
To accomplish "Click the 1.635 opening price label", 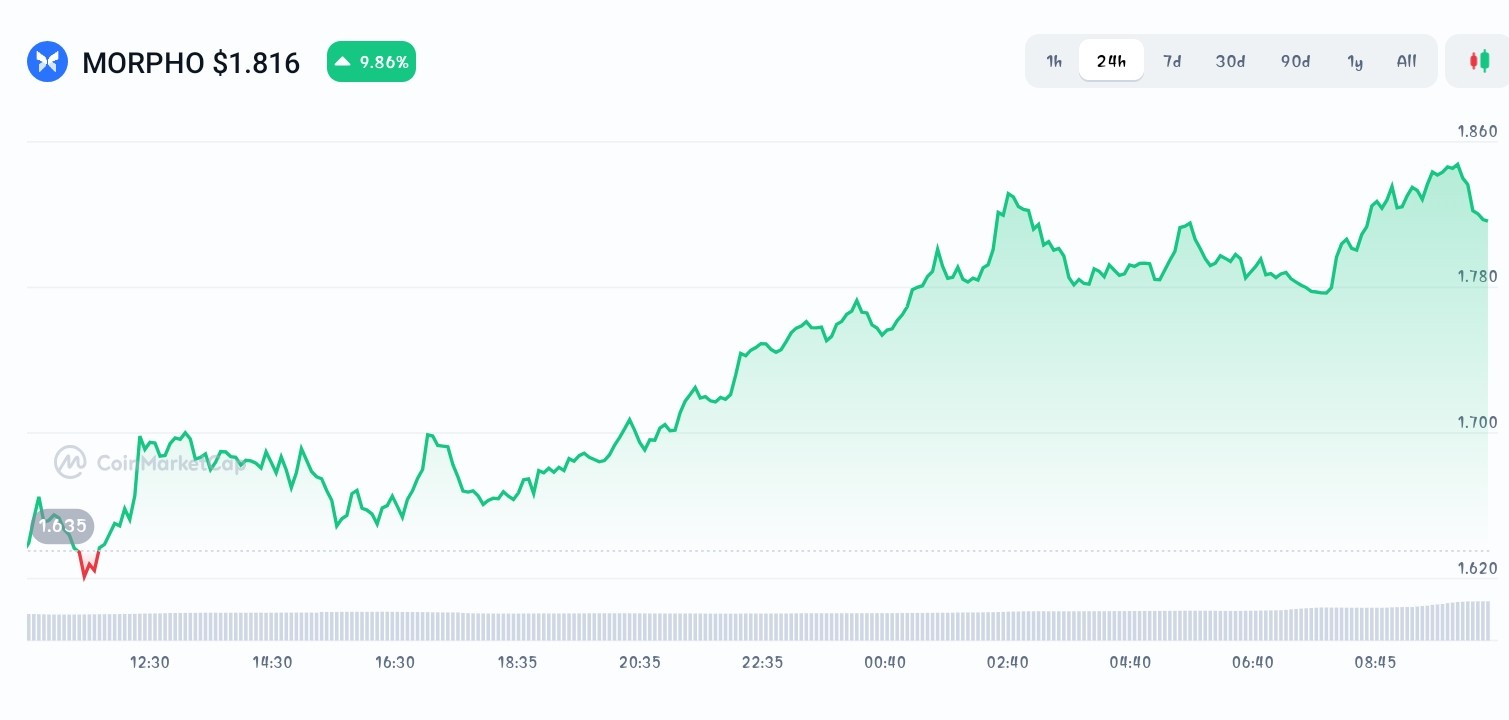I will tap(62, 526).
